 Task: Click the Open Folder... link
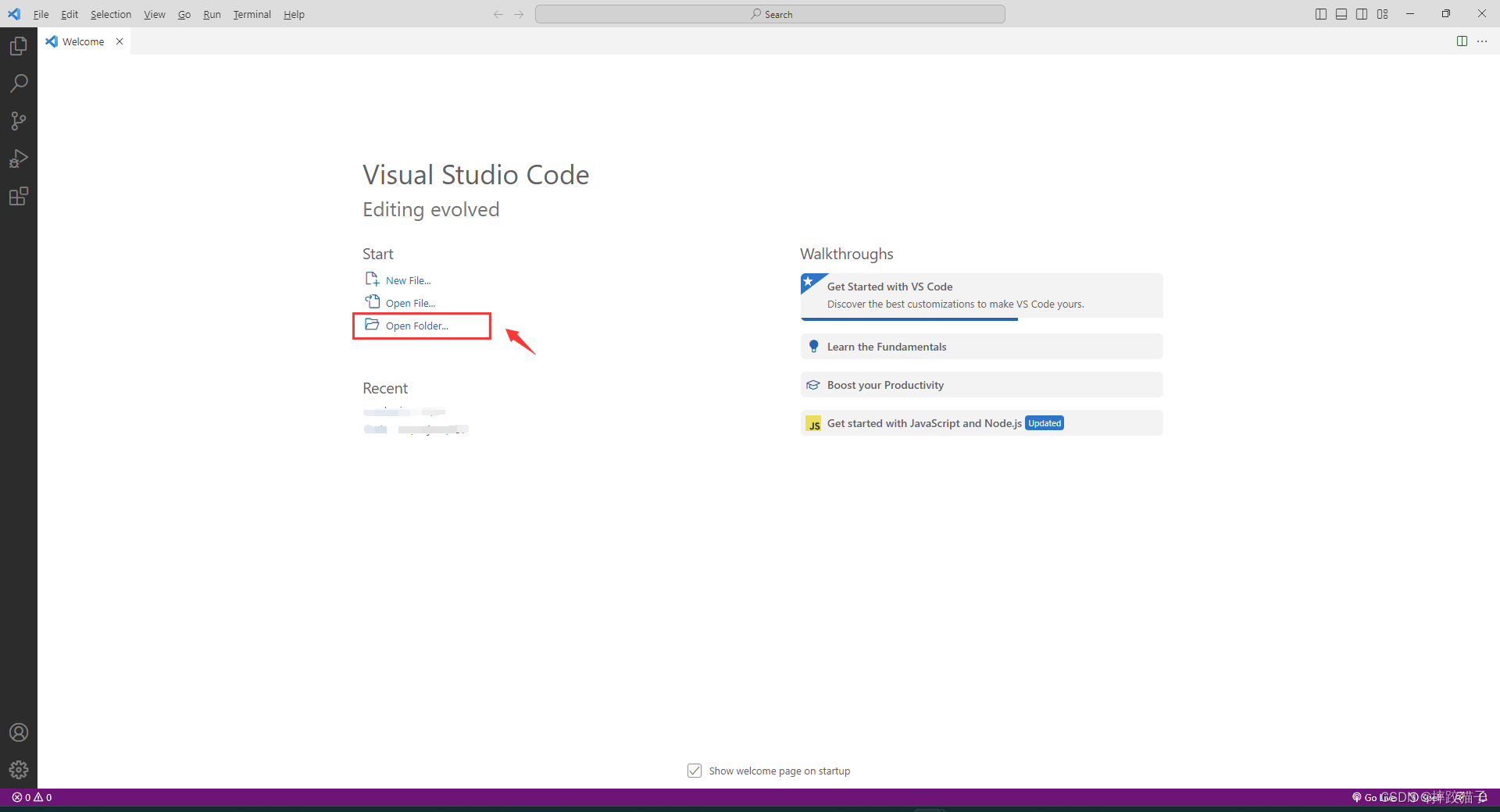coord(417,326)
